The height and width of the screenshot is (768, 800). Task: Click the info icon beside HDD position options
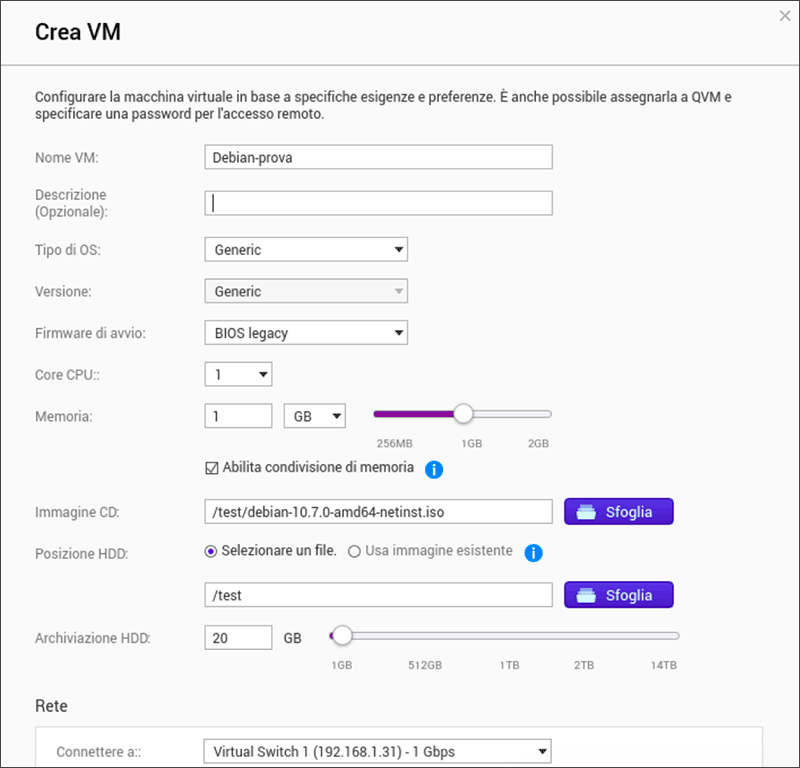tap(533, 552)
